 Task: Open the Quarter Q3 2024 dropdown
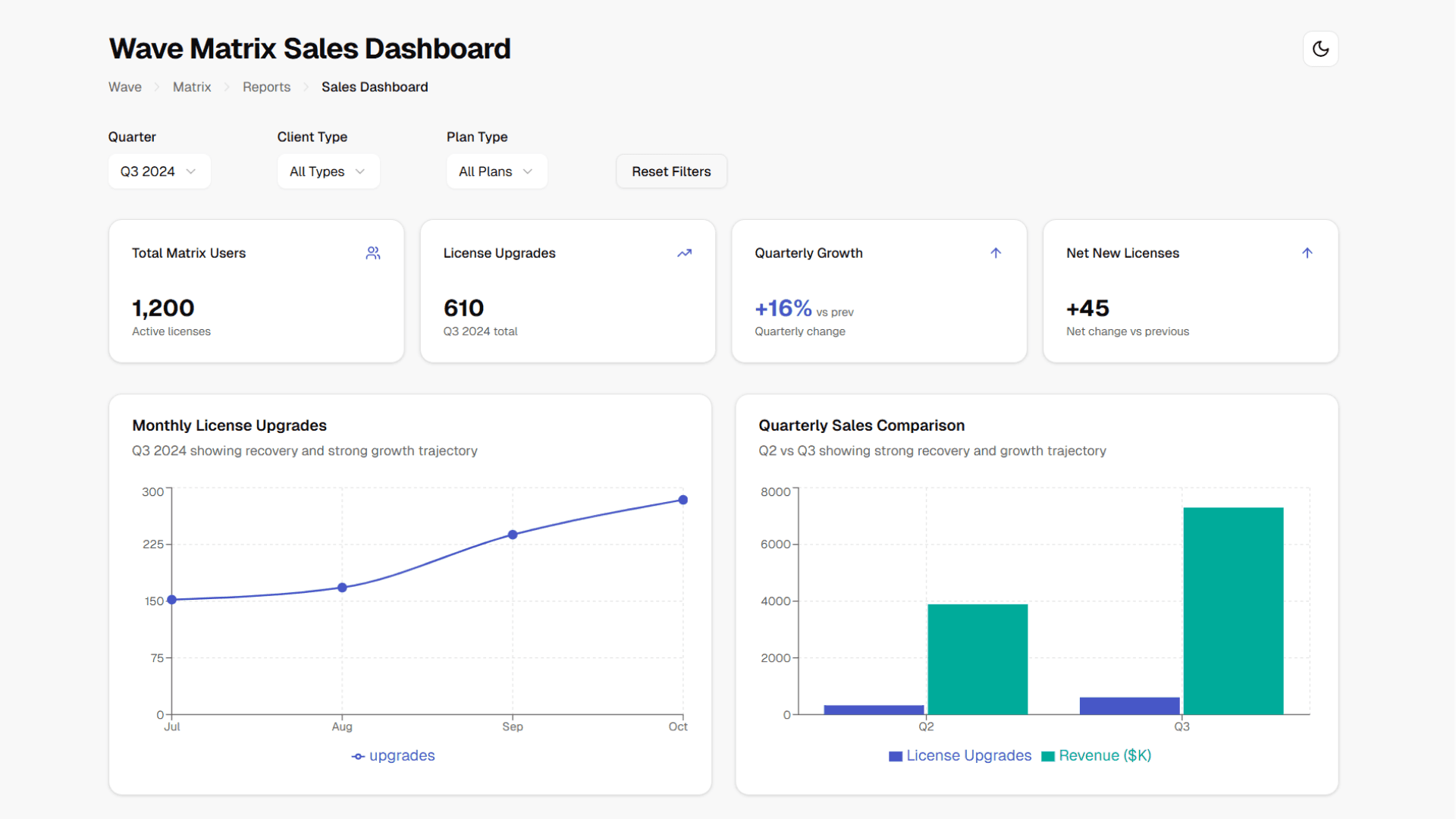pos(159,171)
